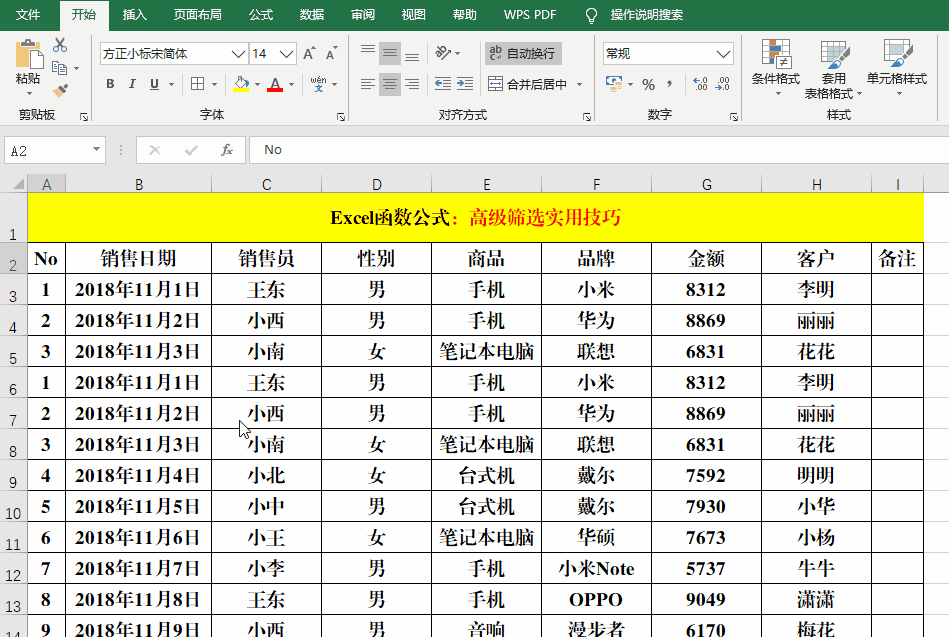Expand the font color dropdown arrow
The width and height of the screenshot is (949, 637).
tap(293, 84)
